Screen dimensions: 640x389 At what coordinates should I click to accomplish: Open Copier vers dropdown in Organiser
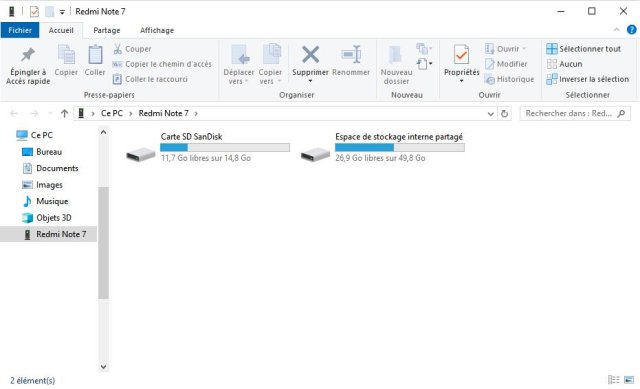(270, 65)
